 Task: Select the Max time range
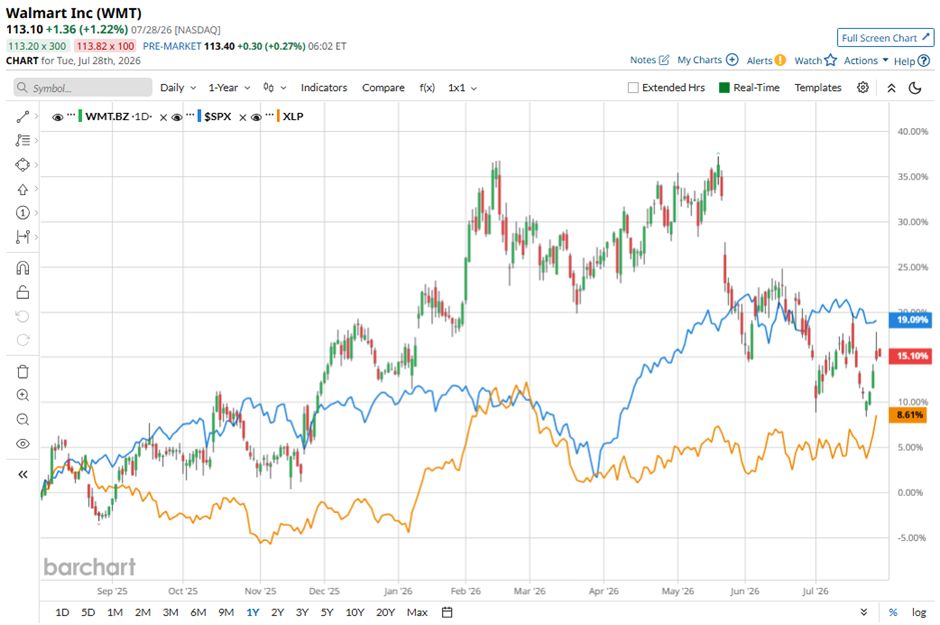[417, 612]
